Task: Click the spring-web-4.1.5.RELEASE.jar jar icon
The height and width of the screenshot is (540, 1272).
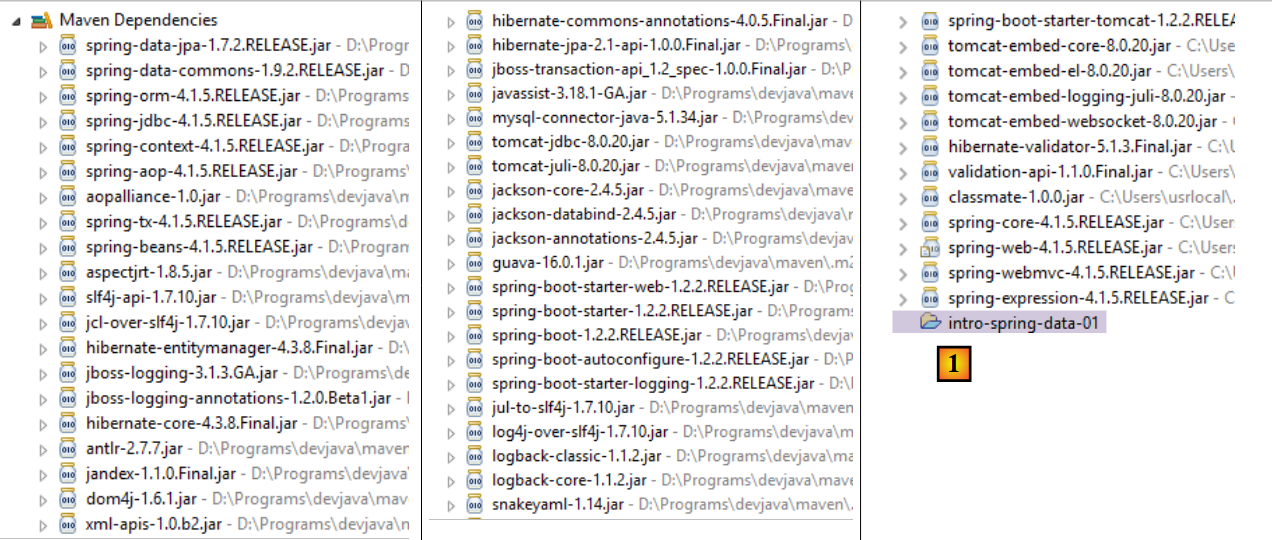Action: pos(930,247)
